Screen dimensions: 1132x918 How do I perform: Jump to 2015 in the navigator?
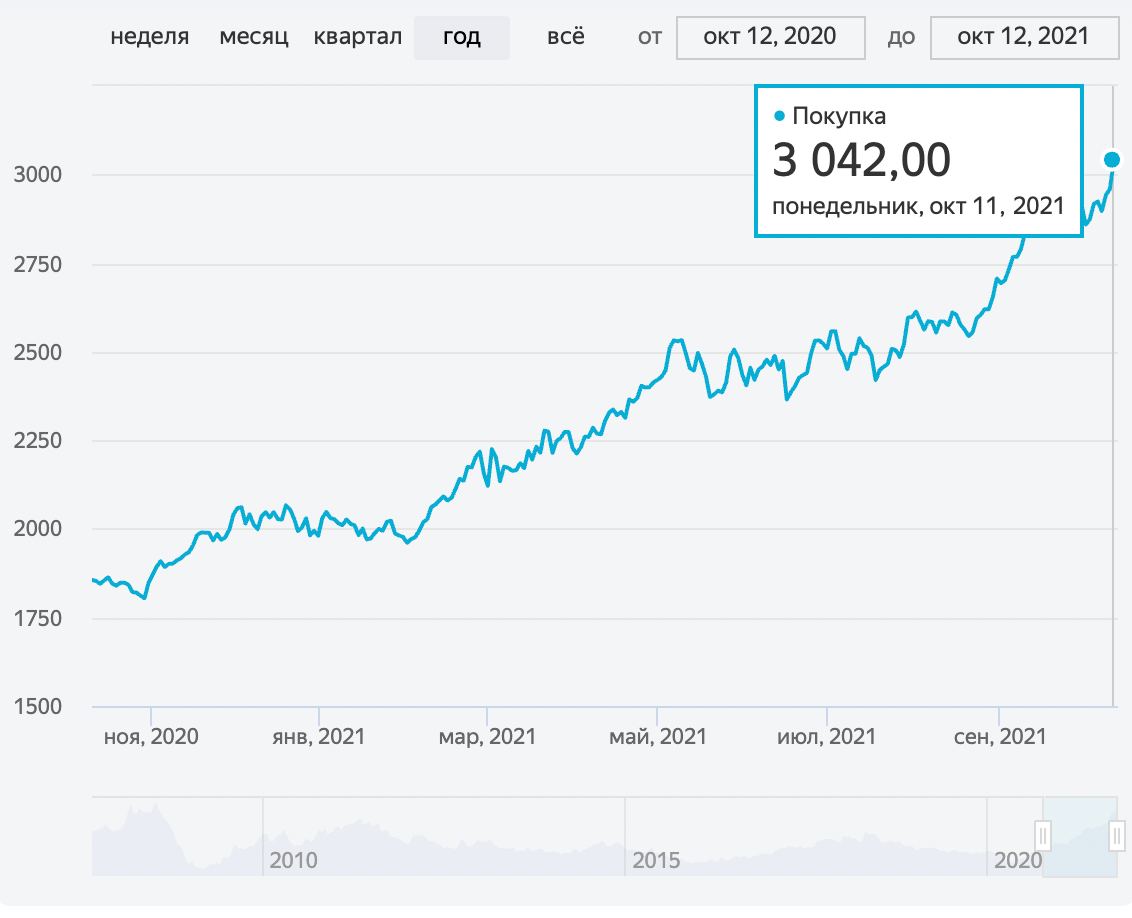coord(656,860)
